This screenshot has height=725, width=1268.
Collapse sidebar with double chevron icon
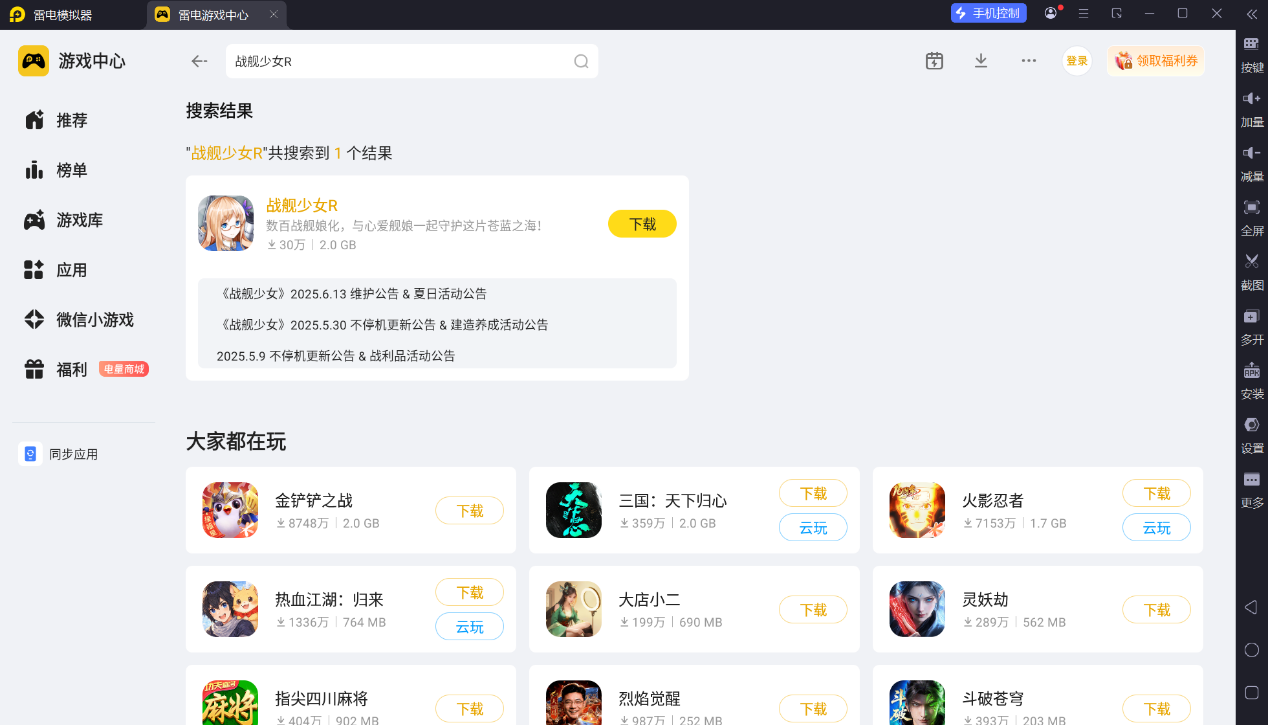tap(1251, 14)
